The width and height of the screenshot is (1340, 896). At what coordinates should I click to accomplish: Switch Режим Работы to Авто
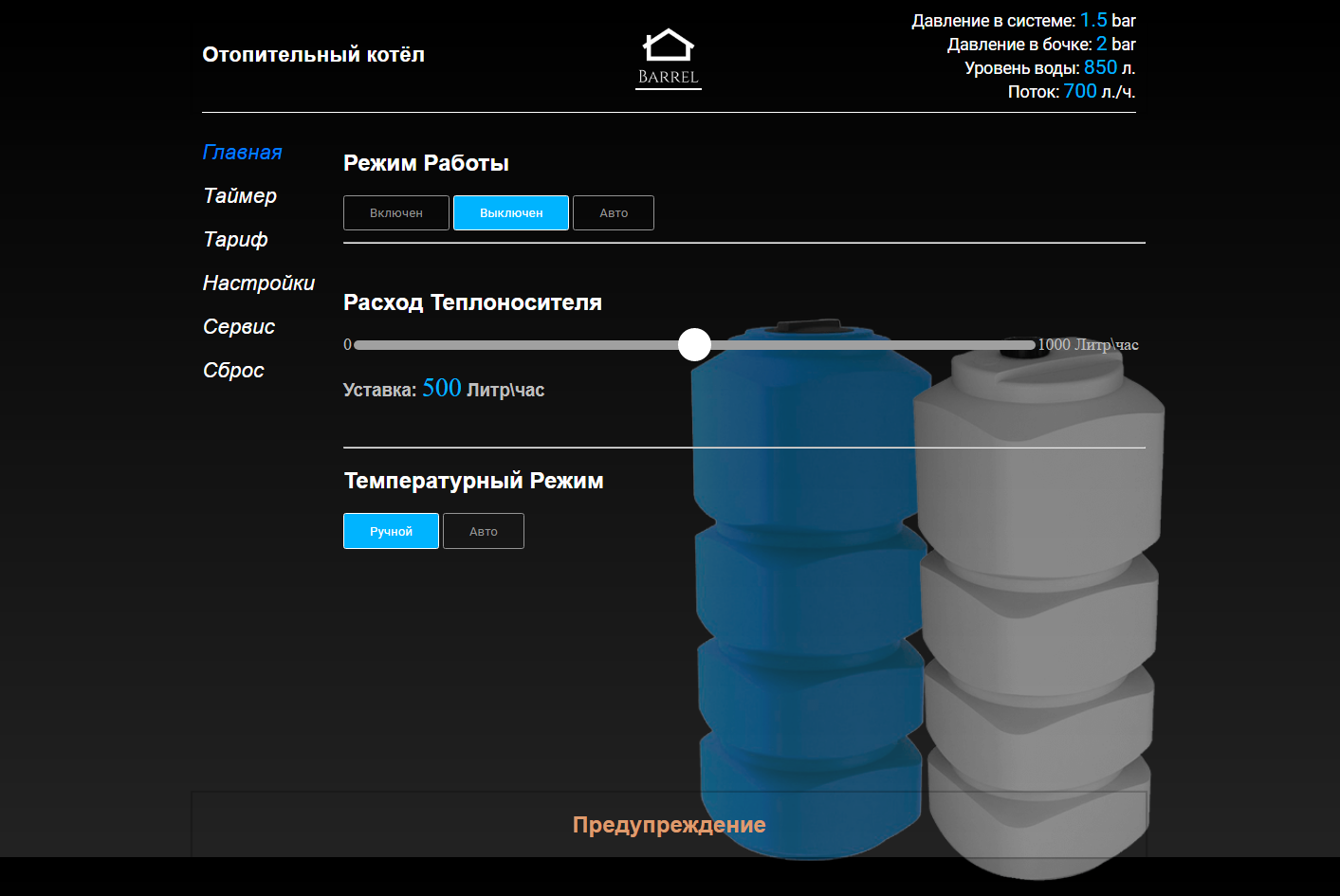(613, 212)
